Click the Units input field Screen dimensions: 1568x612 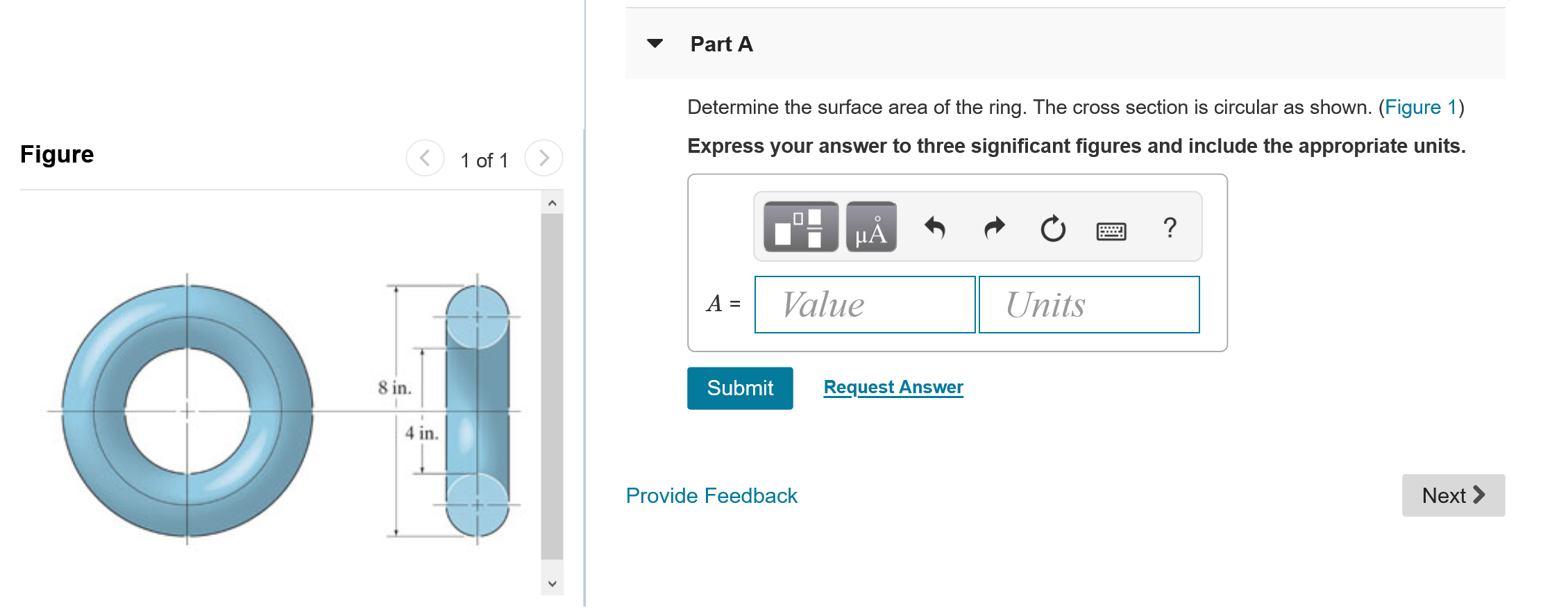(1089, 304)
